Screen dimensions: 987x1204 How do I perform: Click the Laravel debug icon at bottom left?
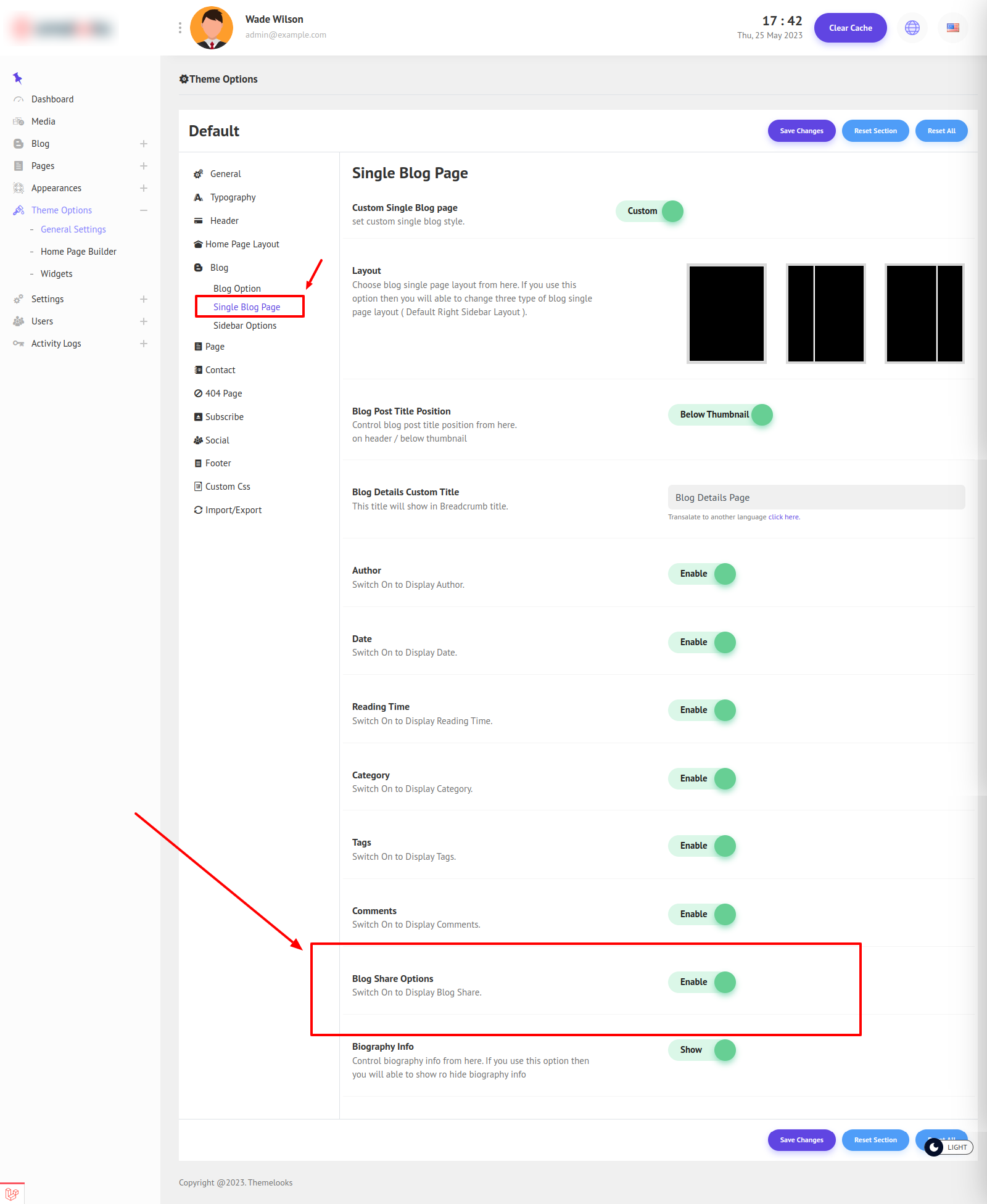(x=12, y=1193)
